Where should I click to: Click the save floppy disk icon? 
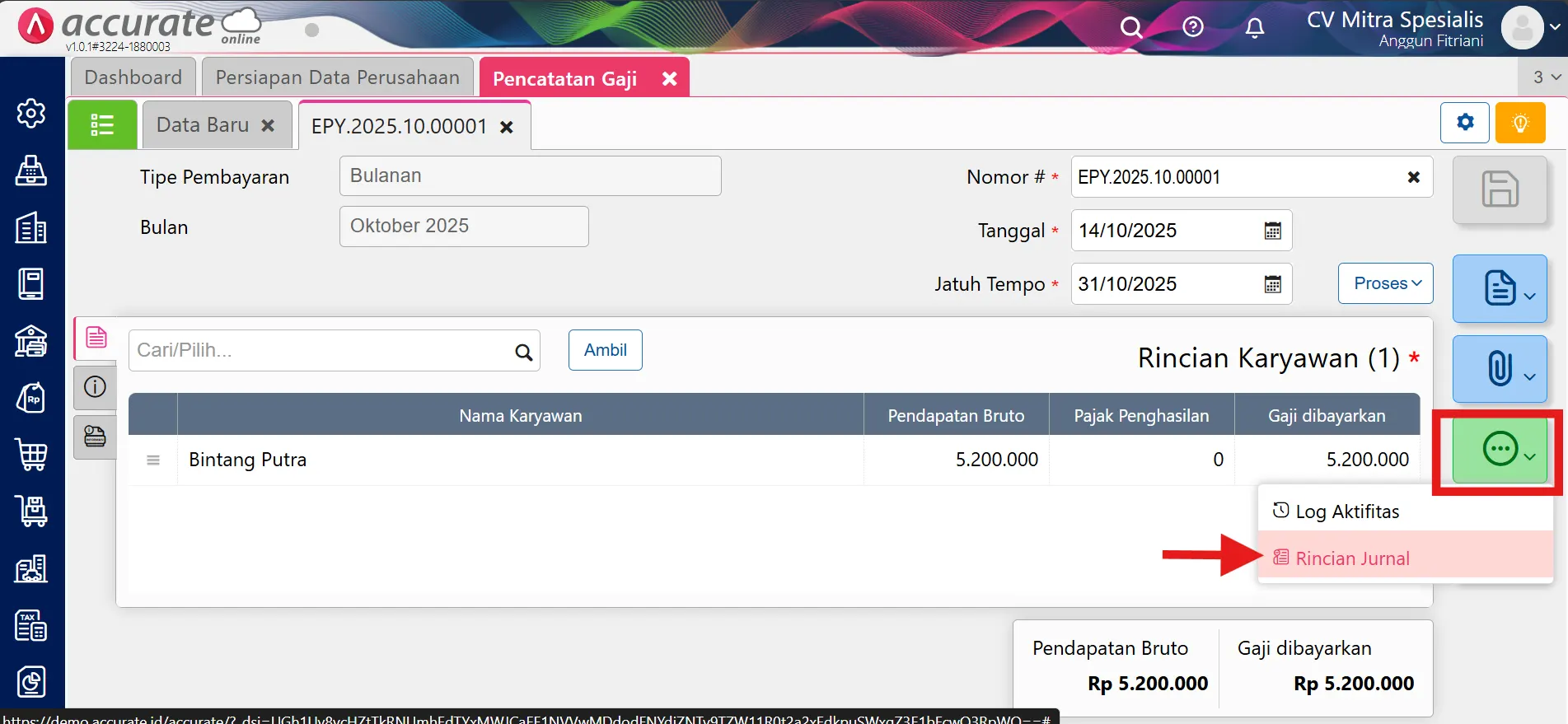(1499, 189)
